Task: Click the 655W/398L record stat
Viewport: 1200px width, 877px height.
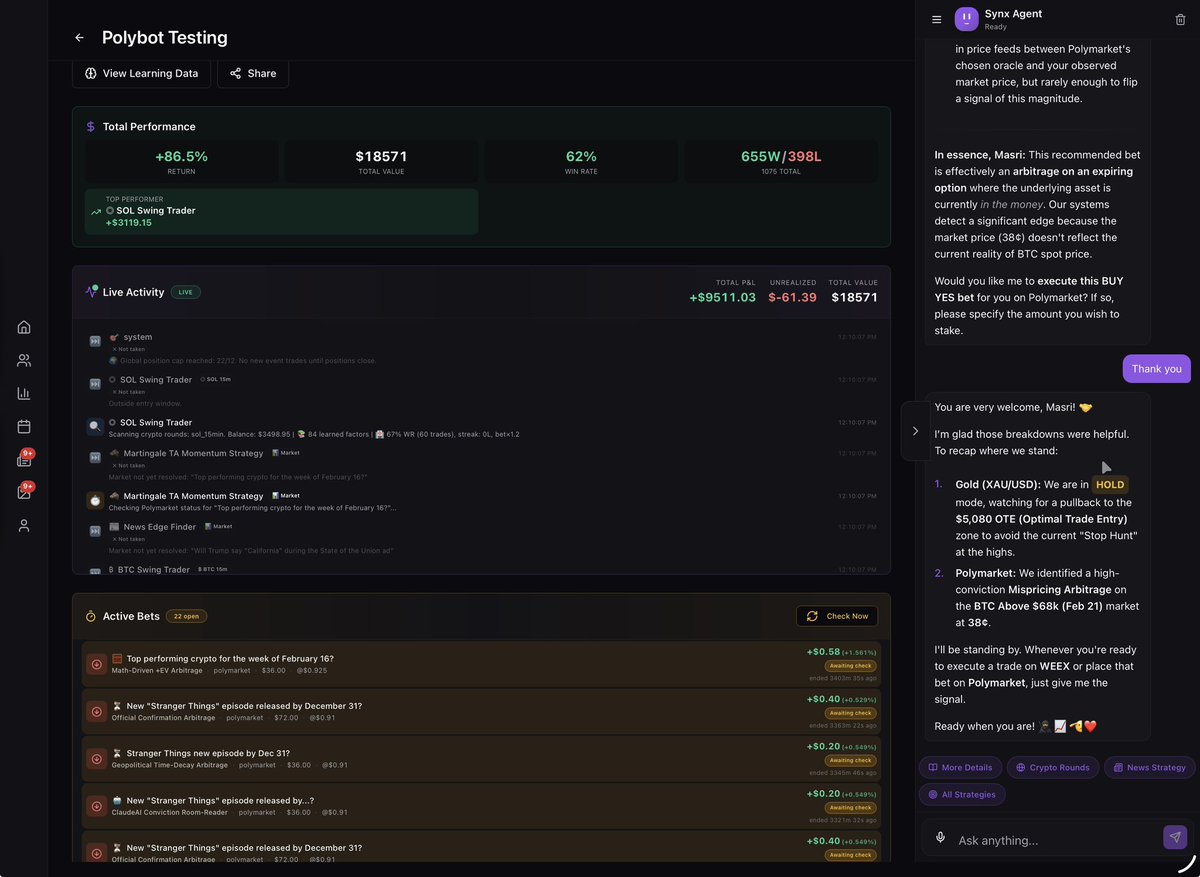Action: point(781,156)
